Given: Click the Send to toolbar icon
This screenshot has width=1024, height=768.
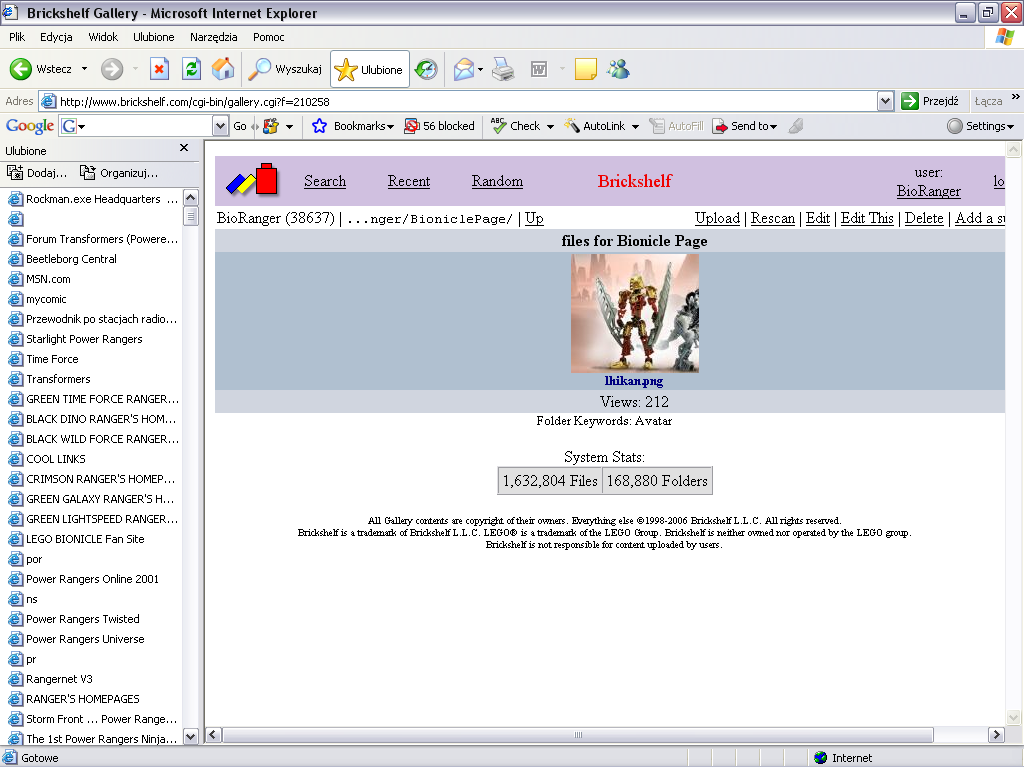Looking at the screenshot, I should (719, 126).
